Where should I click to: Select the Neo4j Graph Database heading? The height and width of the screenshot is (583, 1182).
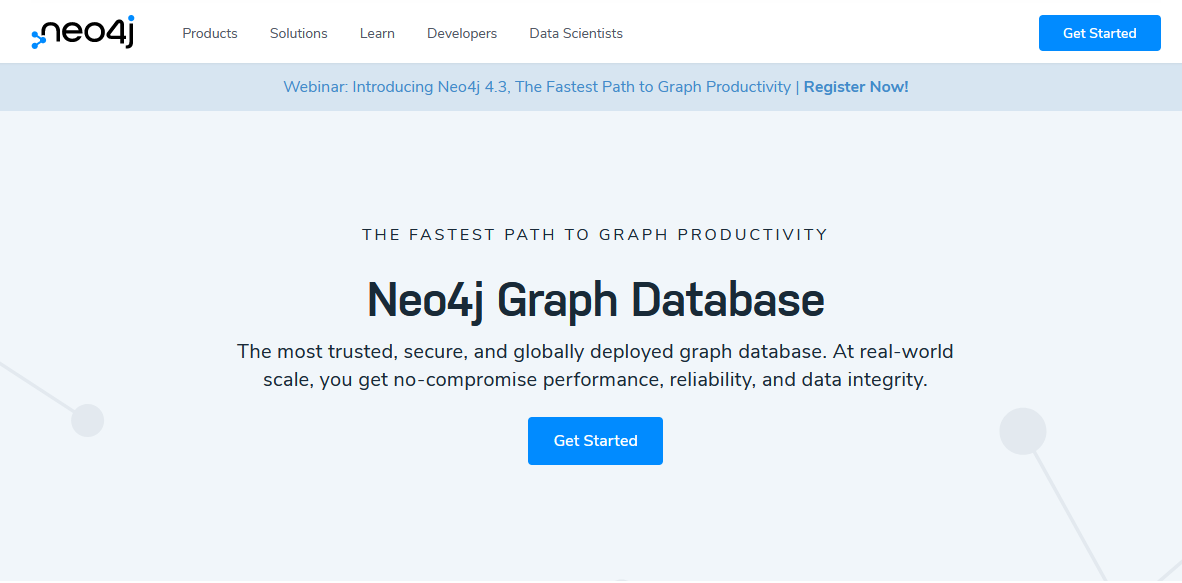(x=596, y=299)
